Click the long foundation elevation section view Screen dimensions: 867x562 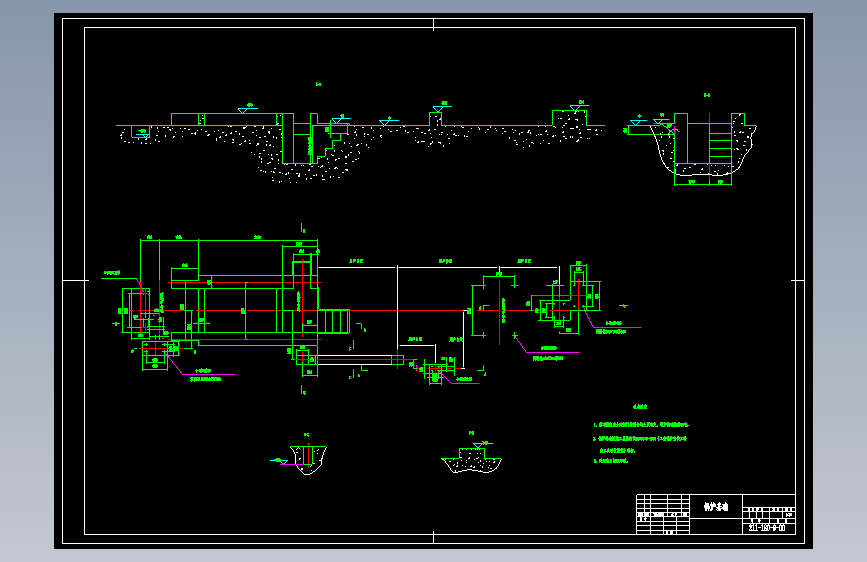tap(361, 143)
